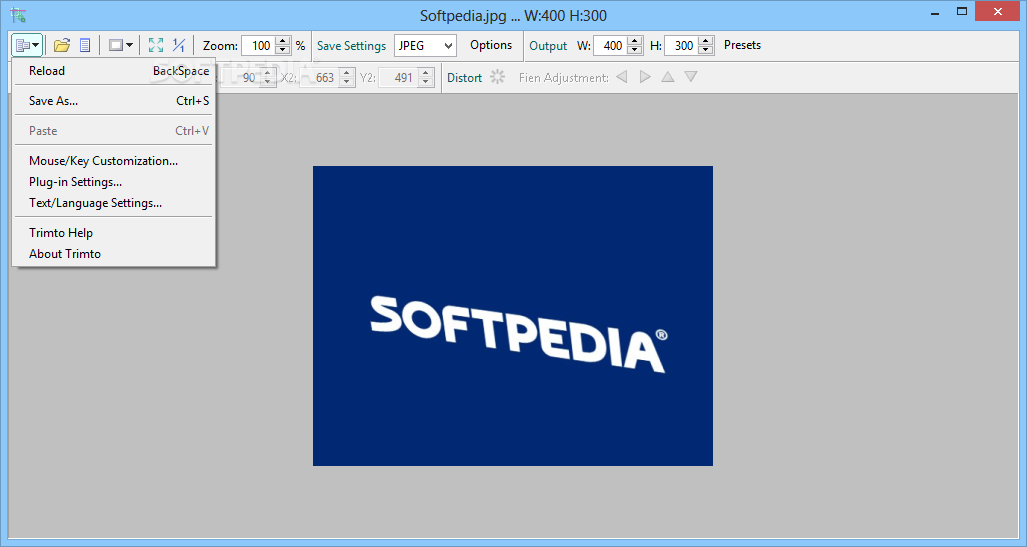Click the Save Settings label

pos(352,45)
